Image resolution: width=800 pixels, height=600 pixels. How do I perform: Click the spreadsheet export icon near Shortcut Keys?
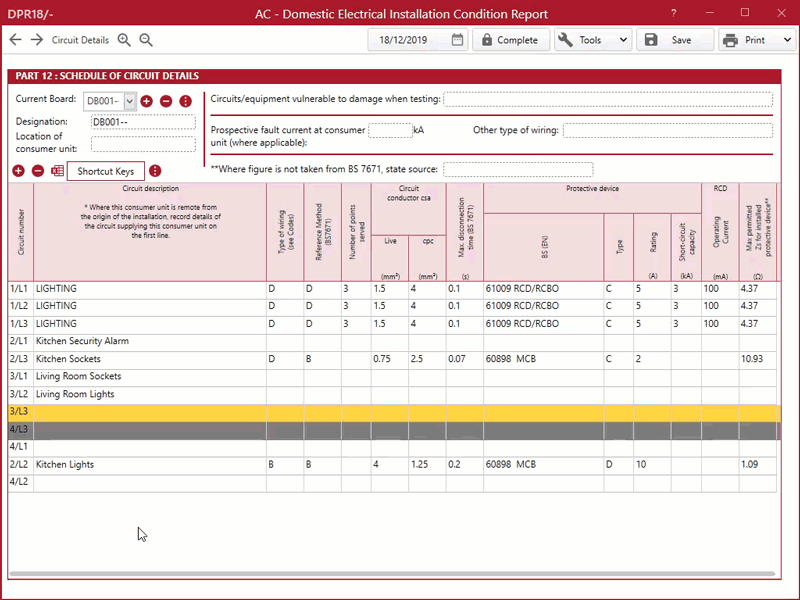coord(57,171)
